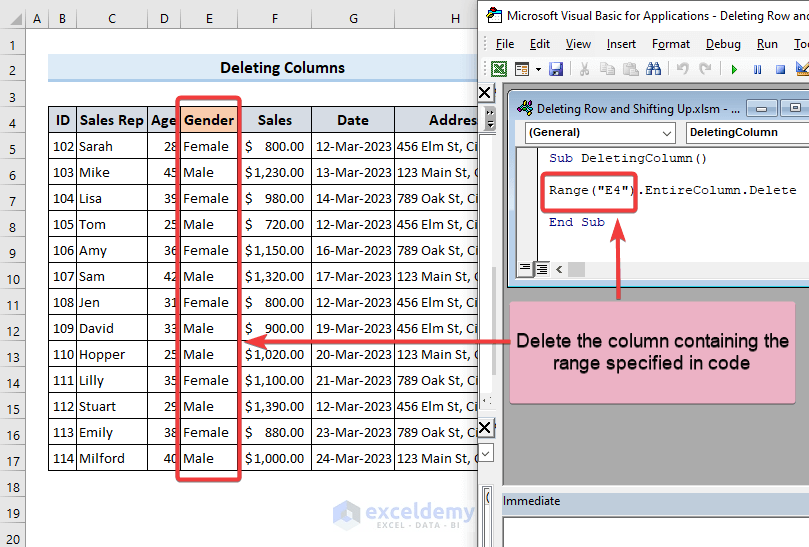Image resolution: width=809 pixels, height=547 pixels.
Task: Select row 10 header in Excel
Action: [x=12, y=279]
